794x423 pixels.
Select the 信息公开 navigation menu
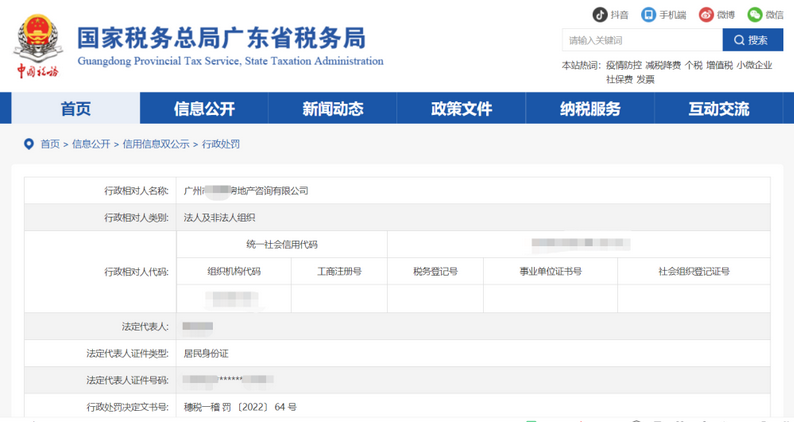(204, 109)
